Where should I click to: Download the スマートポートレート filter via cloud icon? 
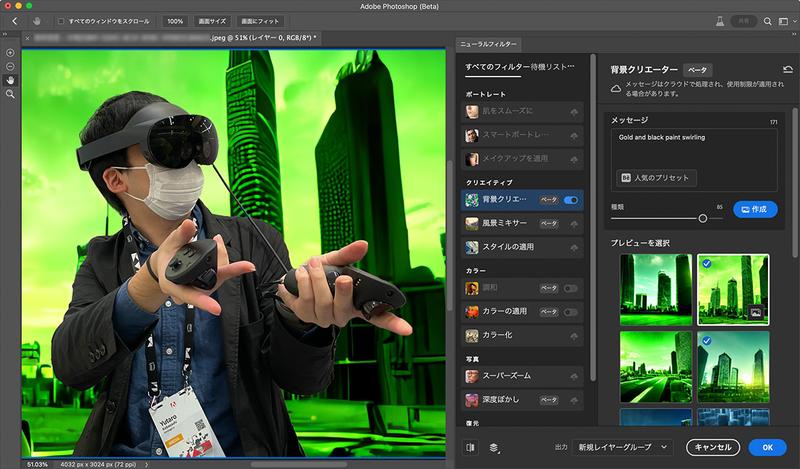pyautogui.click(x=574, y=136)
